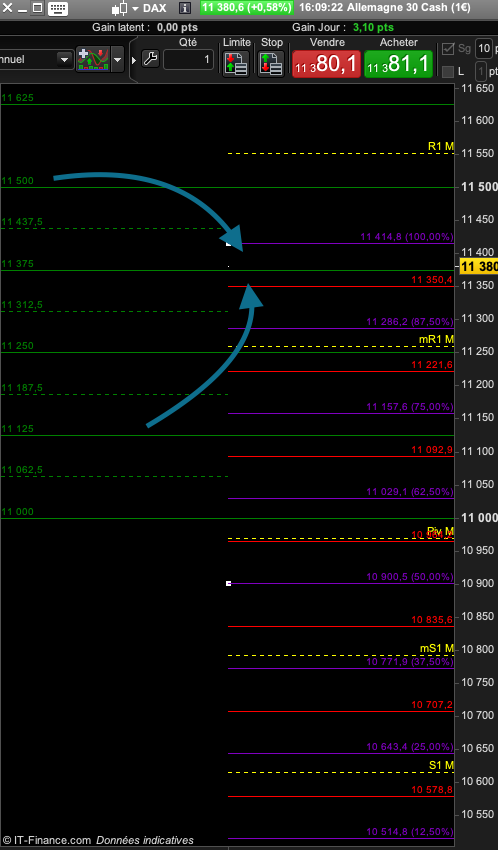Viewport: 498px width, 850px height.
Task: Select the 10 771,9 (37,50%) level label
Action: click(x=410, y=662)
